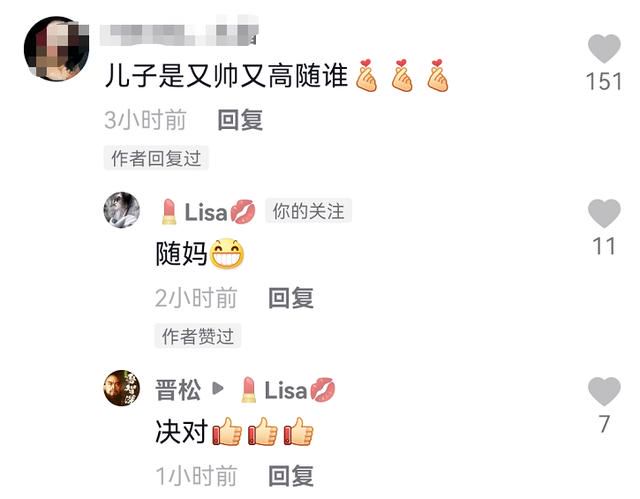The height and width of the screenshot is (499, 640).
Task: Open the Lisa mention in 晋松's reply
Action: [x=288, y=390]
